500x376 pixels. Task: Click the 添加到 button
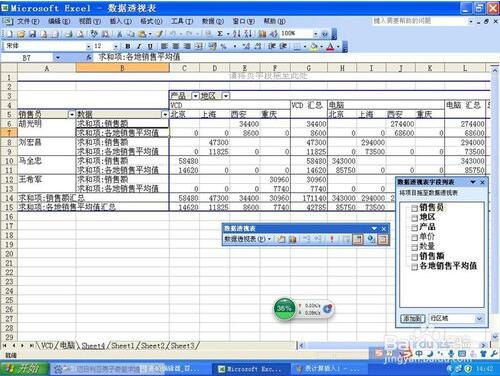pyautogui.click(x=413, y=318)
